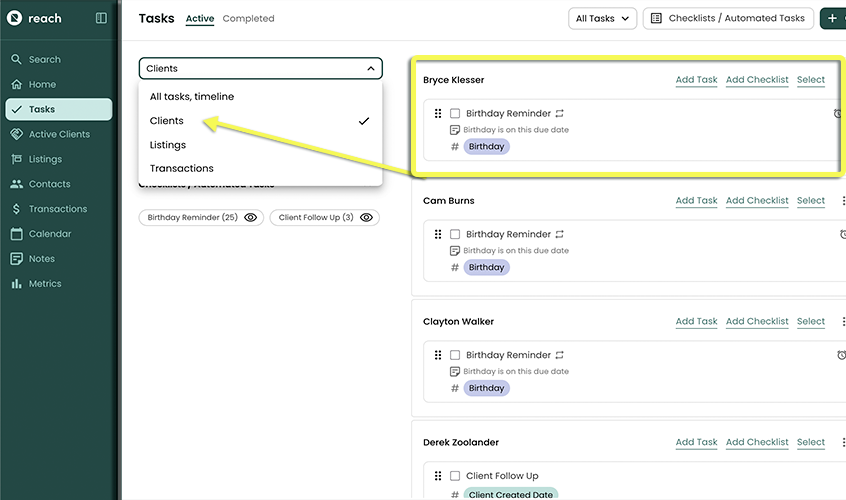The height and width of the screenshot is (500, 846).
Task: Open the All Tasks dropdown
Action: [602, 18]
